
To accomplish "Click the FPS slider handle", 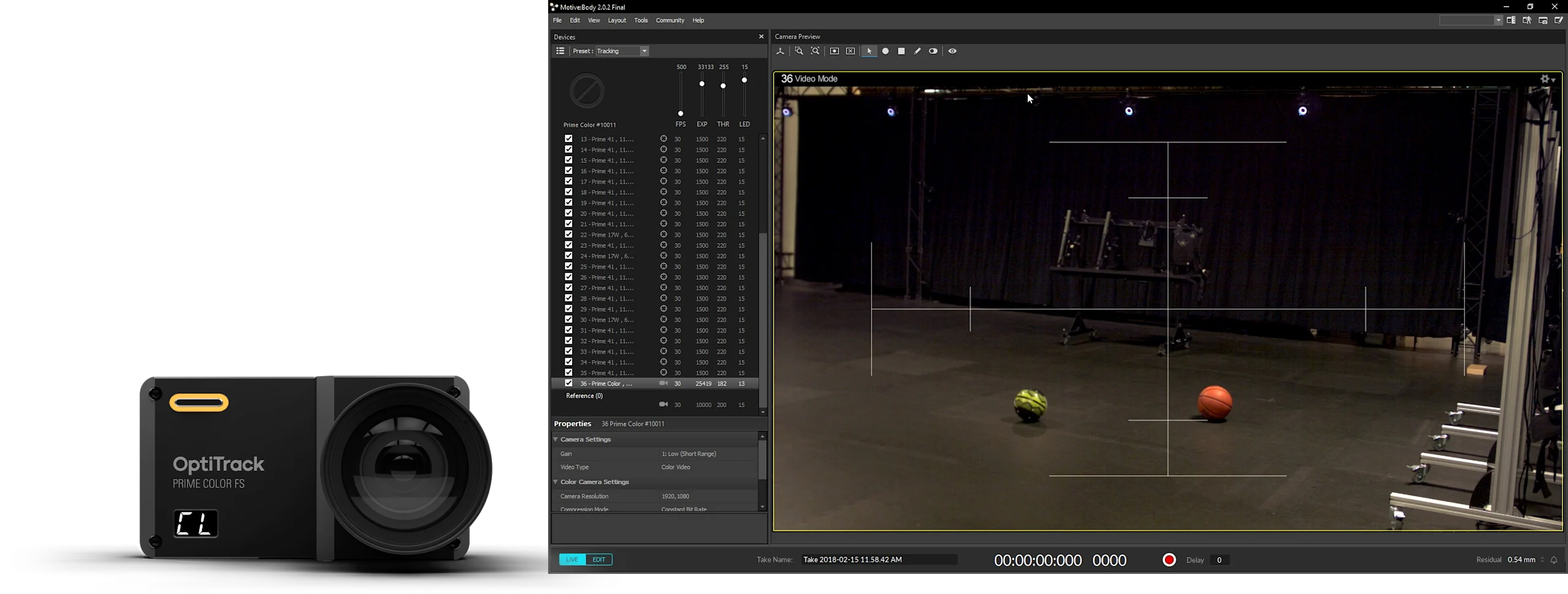I will pyautogui.click(x=680, y=113).
